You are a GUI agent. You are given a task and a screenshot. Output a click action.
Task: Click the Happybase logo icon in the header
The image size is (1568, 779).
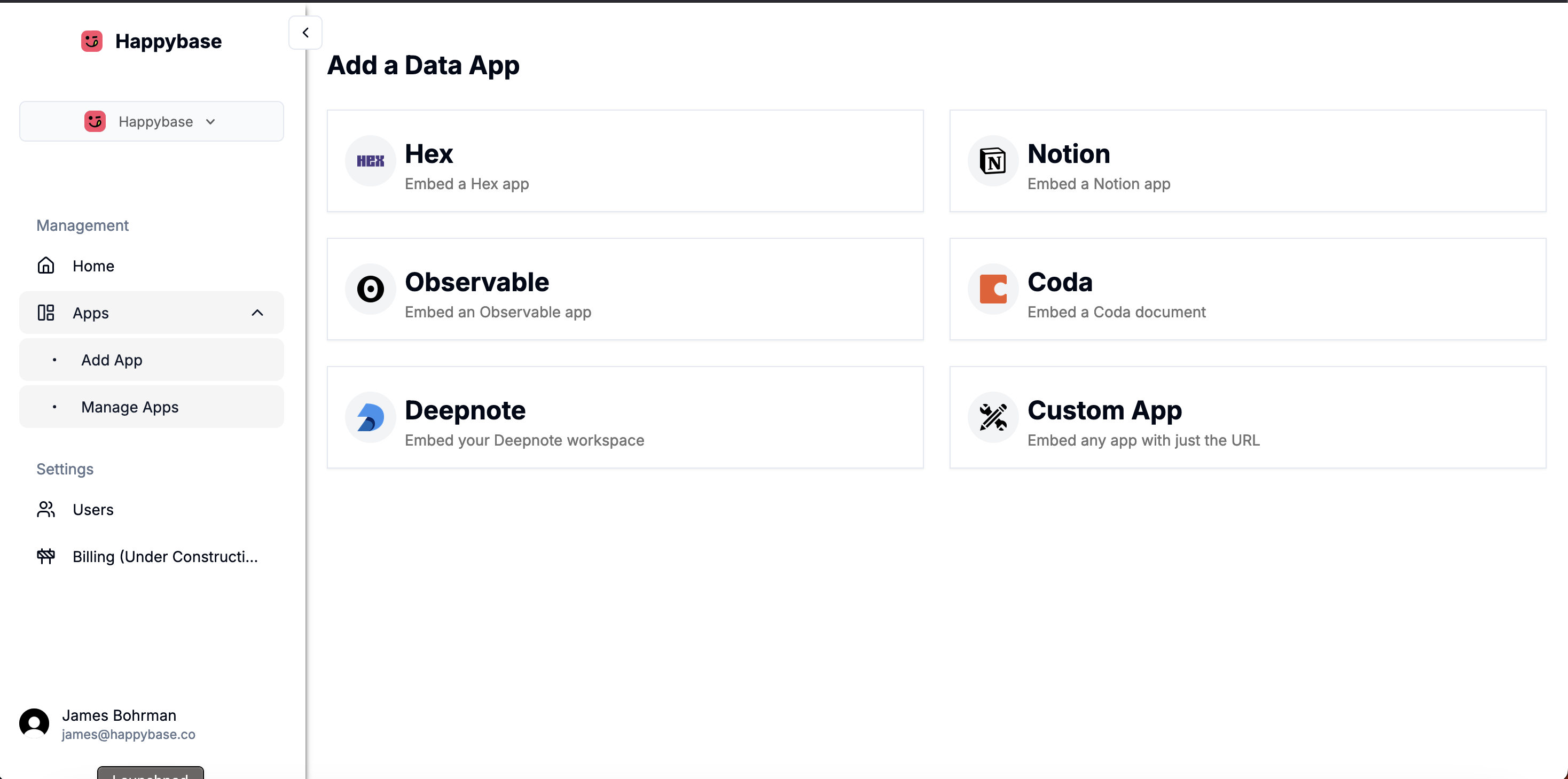click(92, 41)
